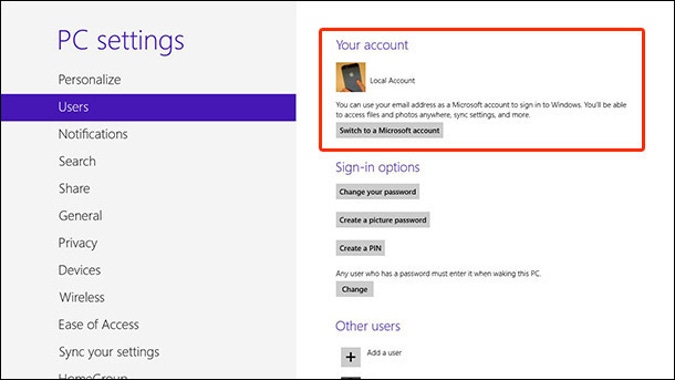This screenshot has height=380, width=675.
Task: Select the partially visible HomeGroup category
Action: 93,376
